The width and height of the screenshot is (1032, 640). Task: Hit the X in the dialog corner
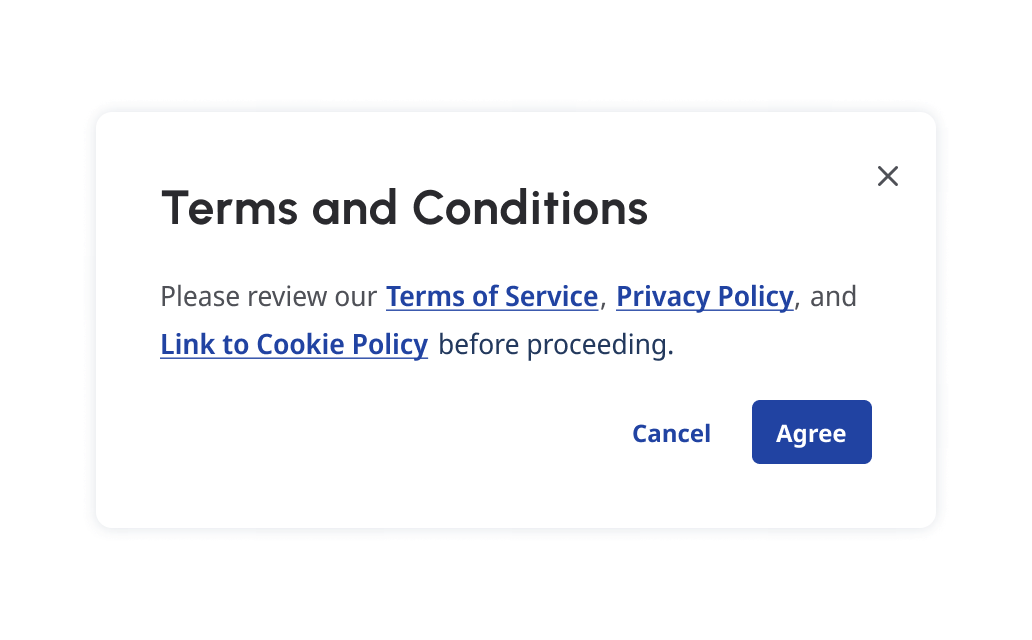point(888,177)
